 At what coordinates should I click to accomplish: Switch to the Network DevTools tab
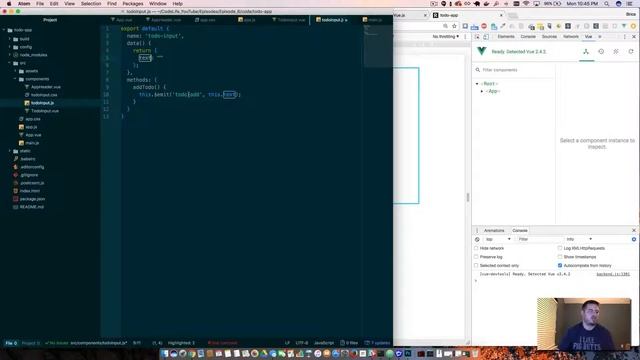tap(571, 37)
